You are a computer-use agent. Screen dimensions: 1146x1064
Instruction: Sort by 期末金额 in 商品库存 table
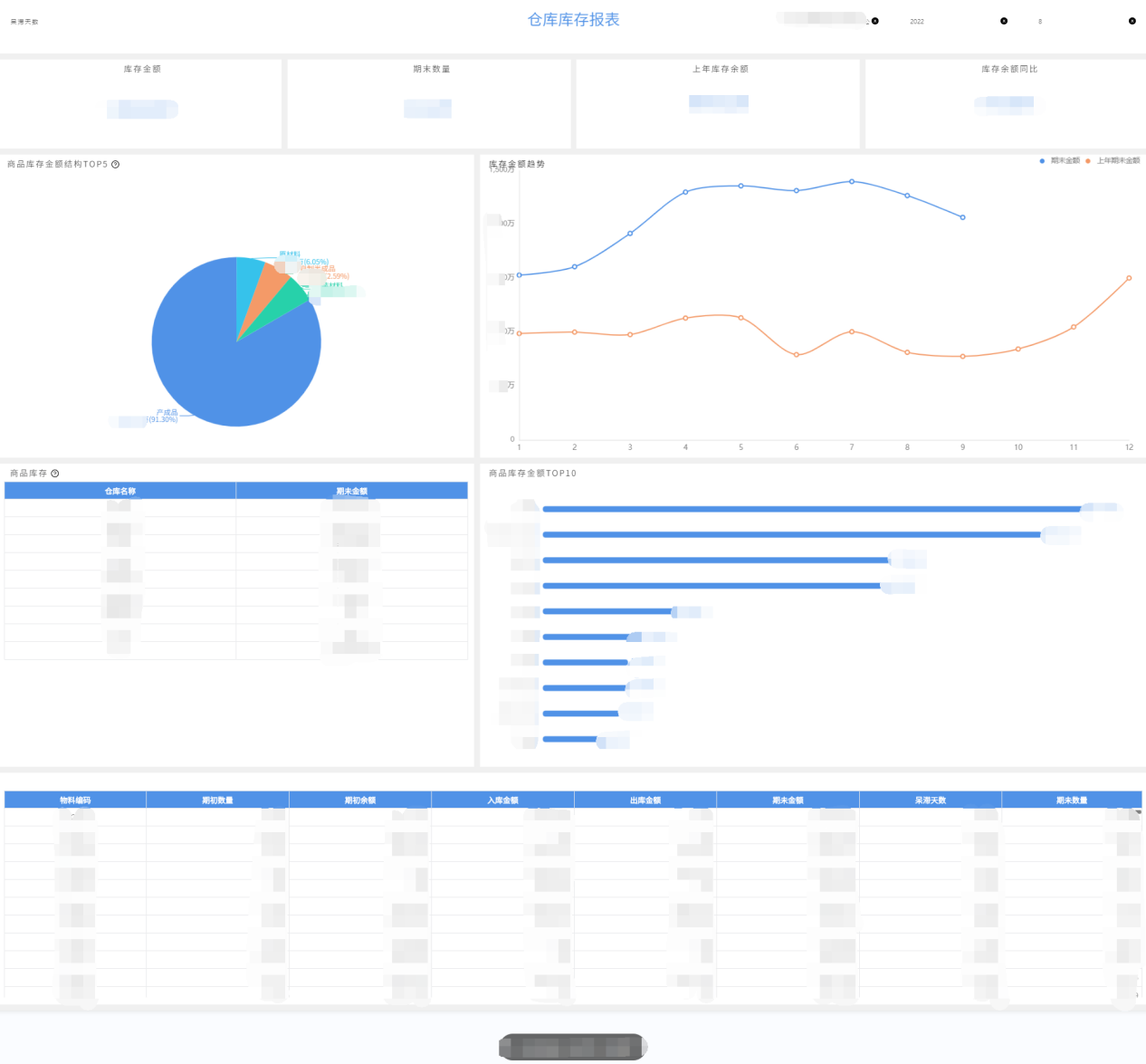pyautogui.click(x=351, y=491)
